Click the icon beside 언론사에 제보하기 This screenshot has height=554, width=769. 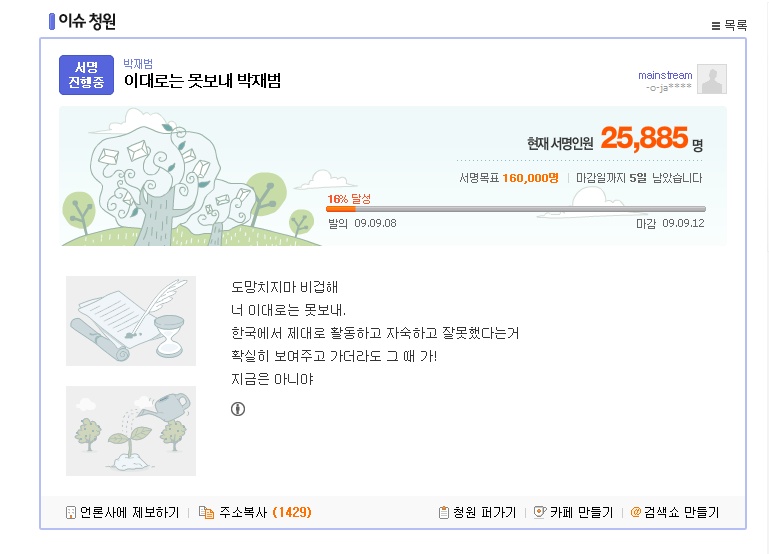click(x=71, y=513)
